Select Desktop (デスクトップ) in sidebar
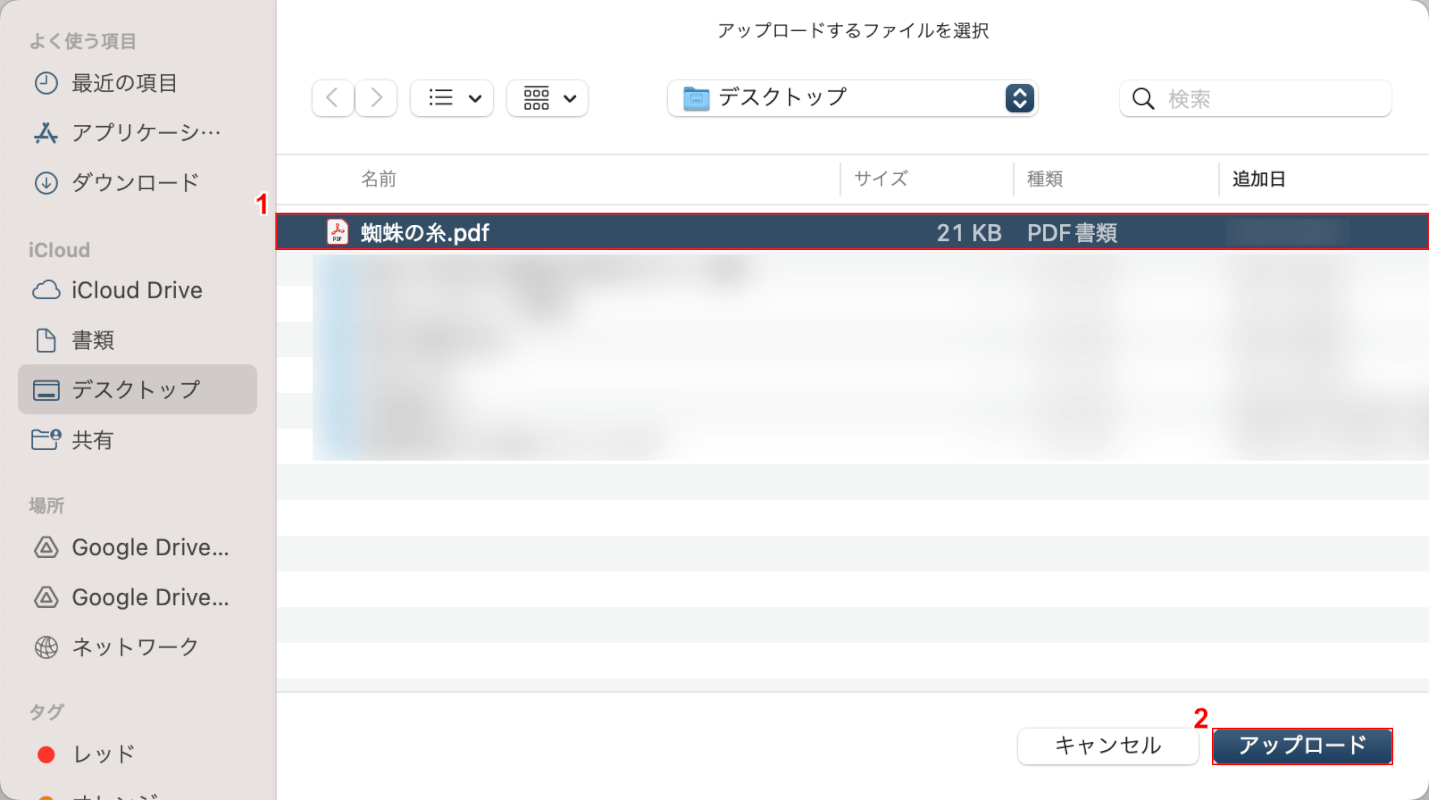 [x=137, y=389]
